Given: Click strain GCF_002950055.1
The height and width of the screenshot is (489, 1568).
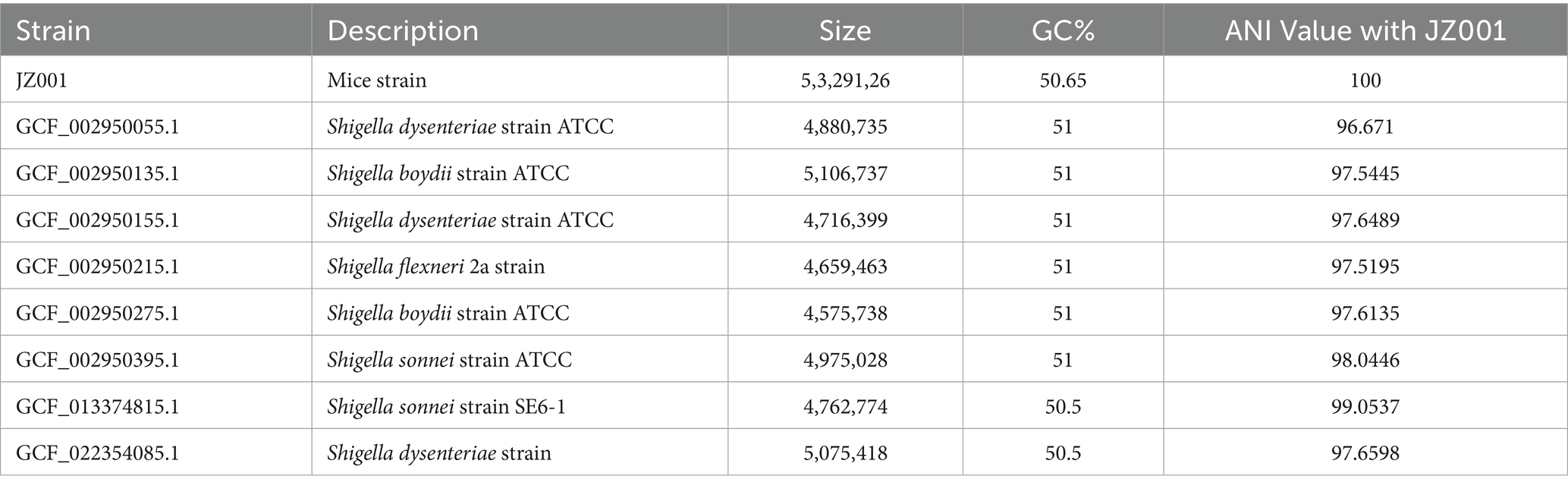Looking at the screenshot, I should (97, 126).
